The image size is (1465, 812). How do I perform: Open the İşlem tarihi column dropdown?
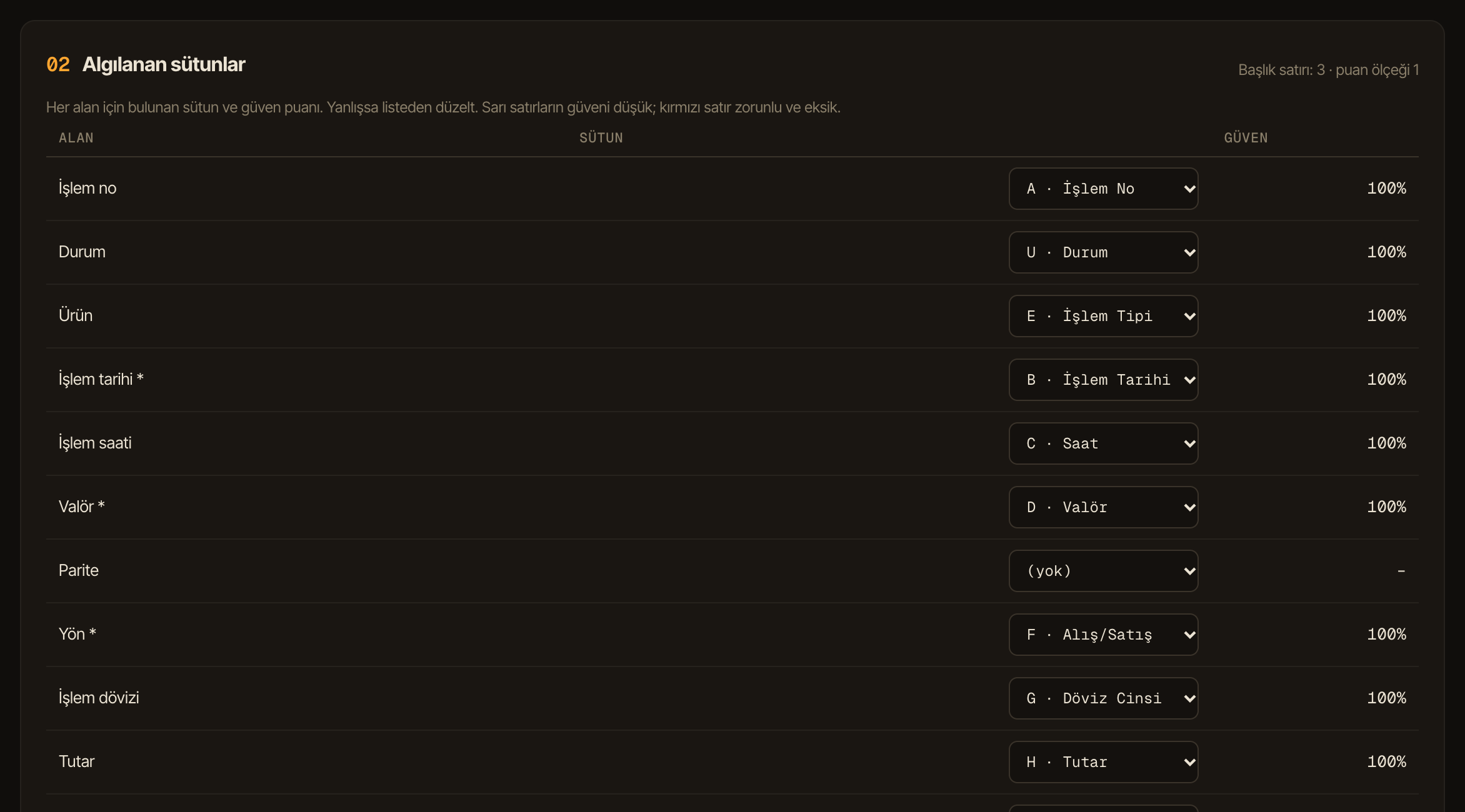pos(1103,380)
